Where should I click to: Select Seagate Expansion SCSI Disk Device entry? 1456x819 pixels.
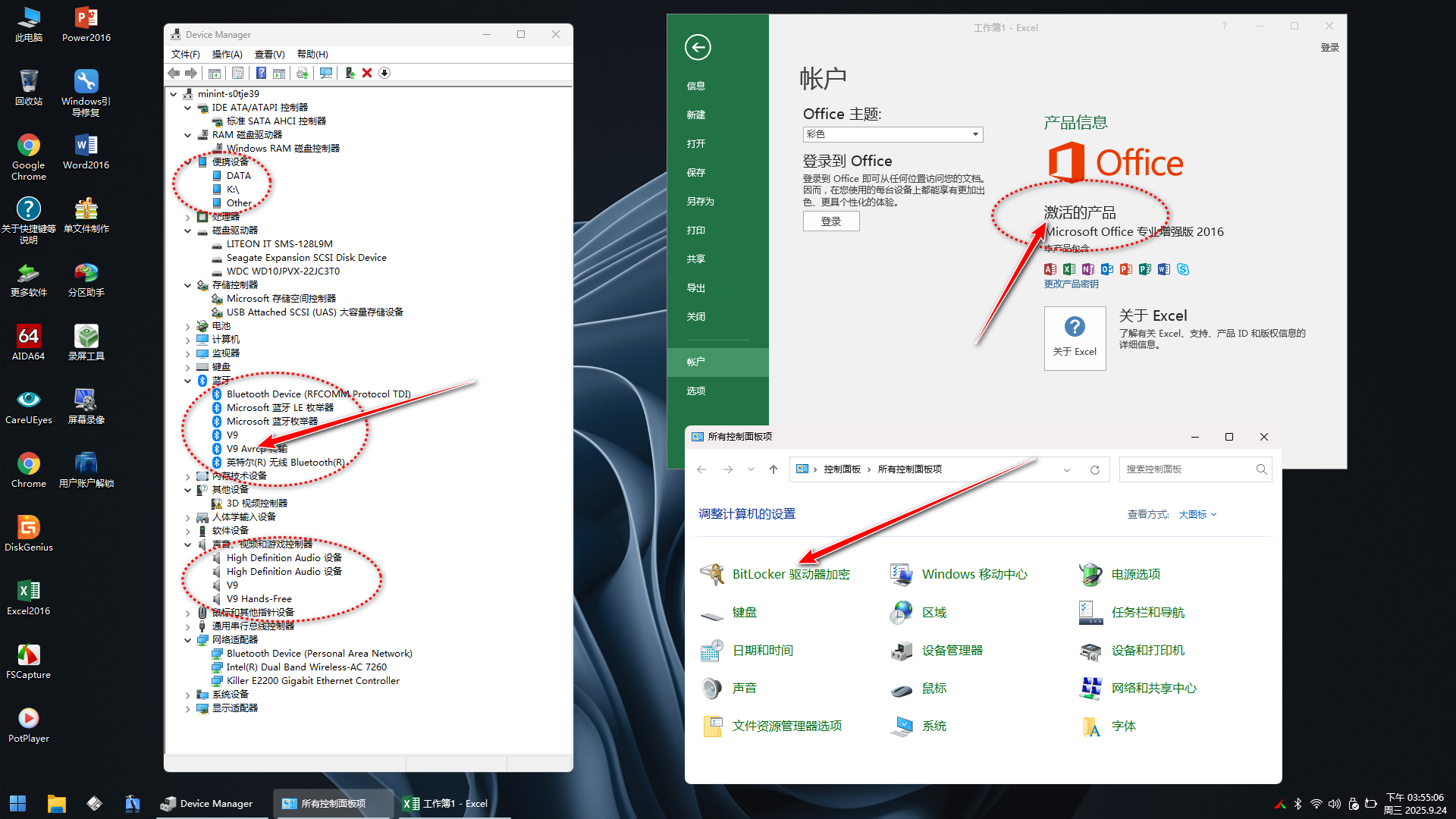tap(306, 258)
